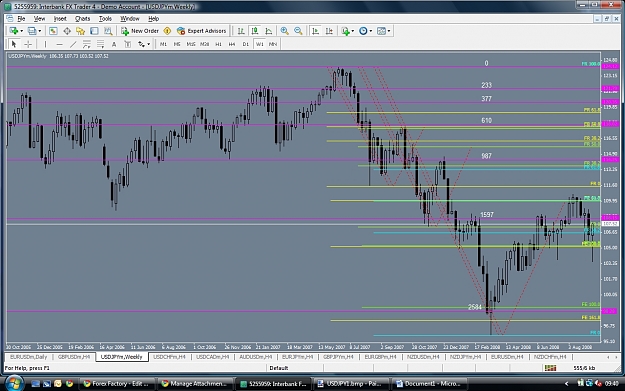Screen dimensions: 625x391
Task: Open the Indicators list icon
Action: (x=345, y=31)
